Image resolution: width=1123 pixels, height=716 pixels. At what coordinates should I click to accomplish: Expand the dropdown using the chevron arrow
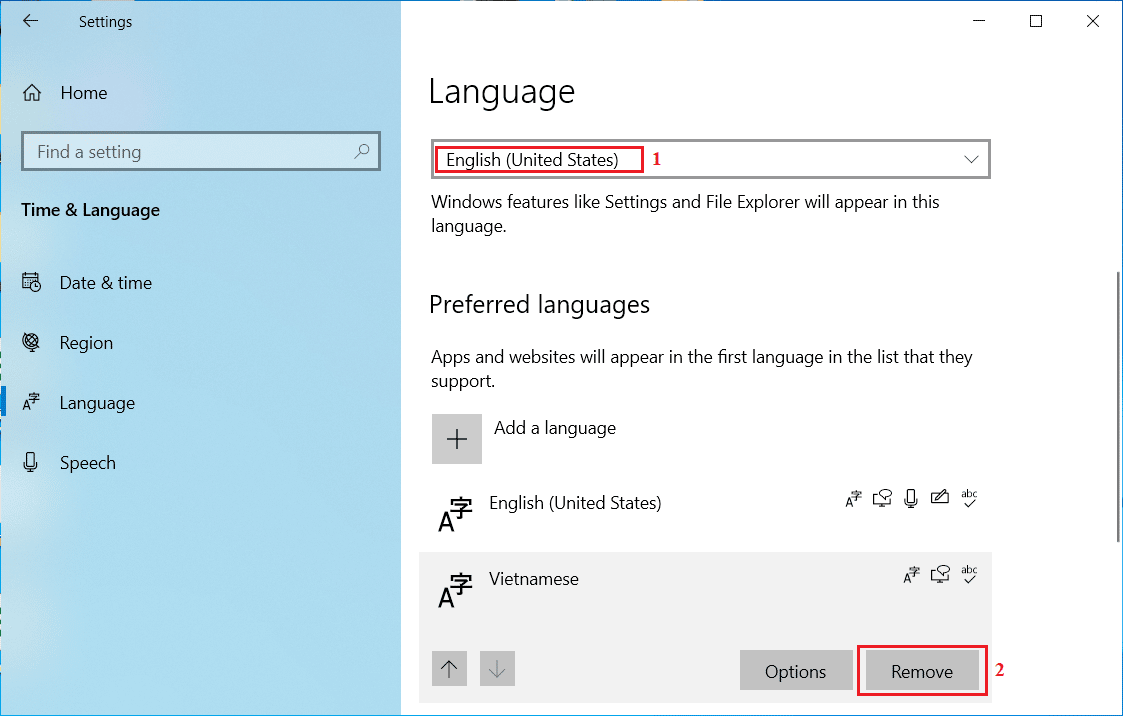click(x=970, y=159)
